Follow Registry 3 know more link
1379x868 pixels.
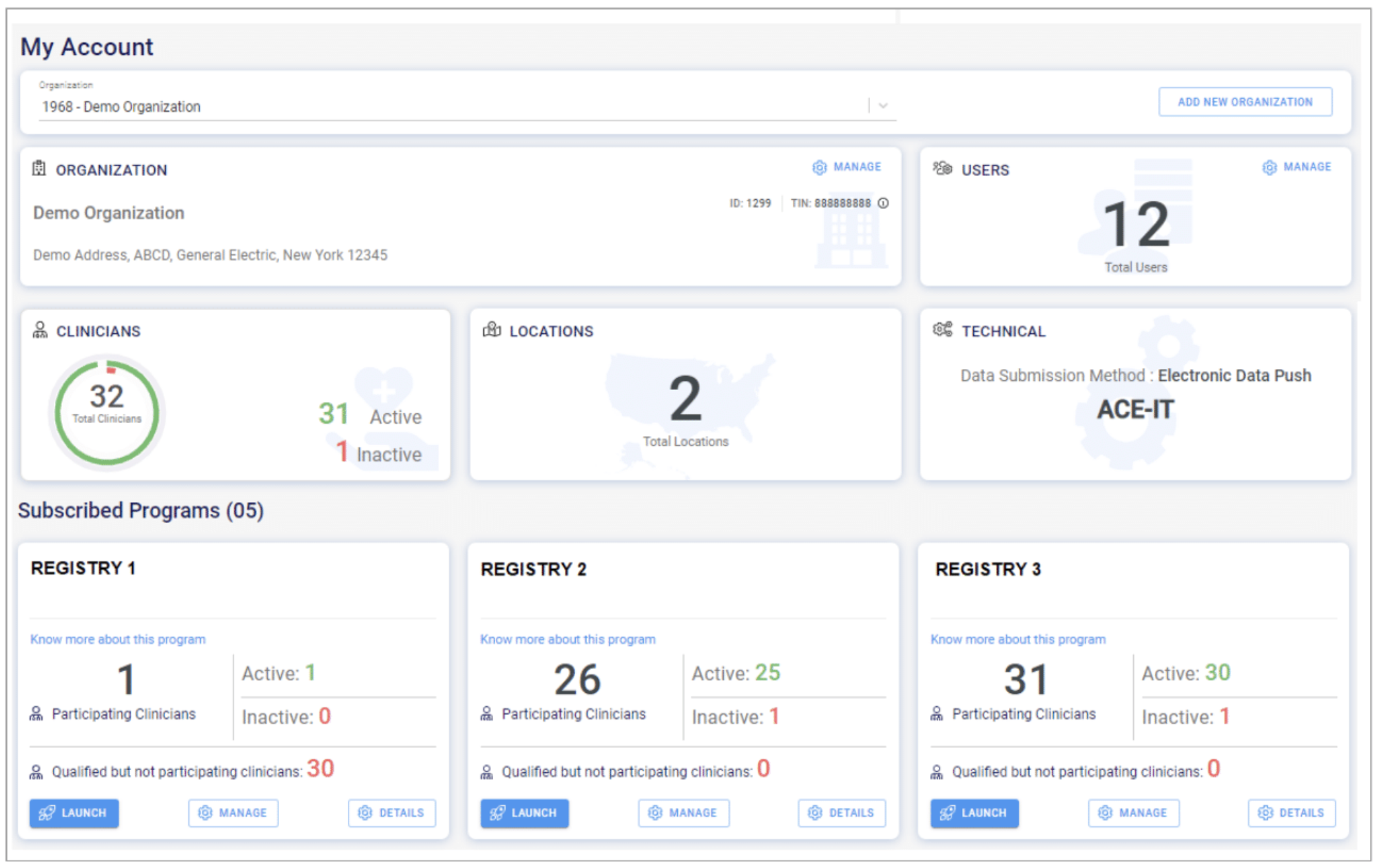coord(1017,639)
